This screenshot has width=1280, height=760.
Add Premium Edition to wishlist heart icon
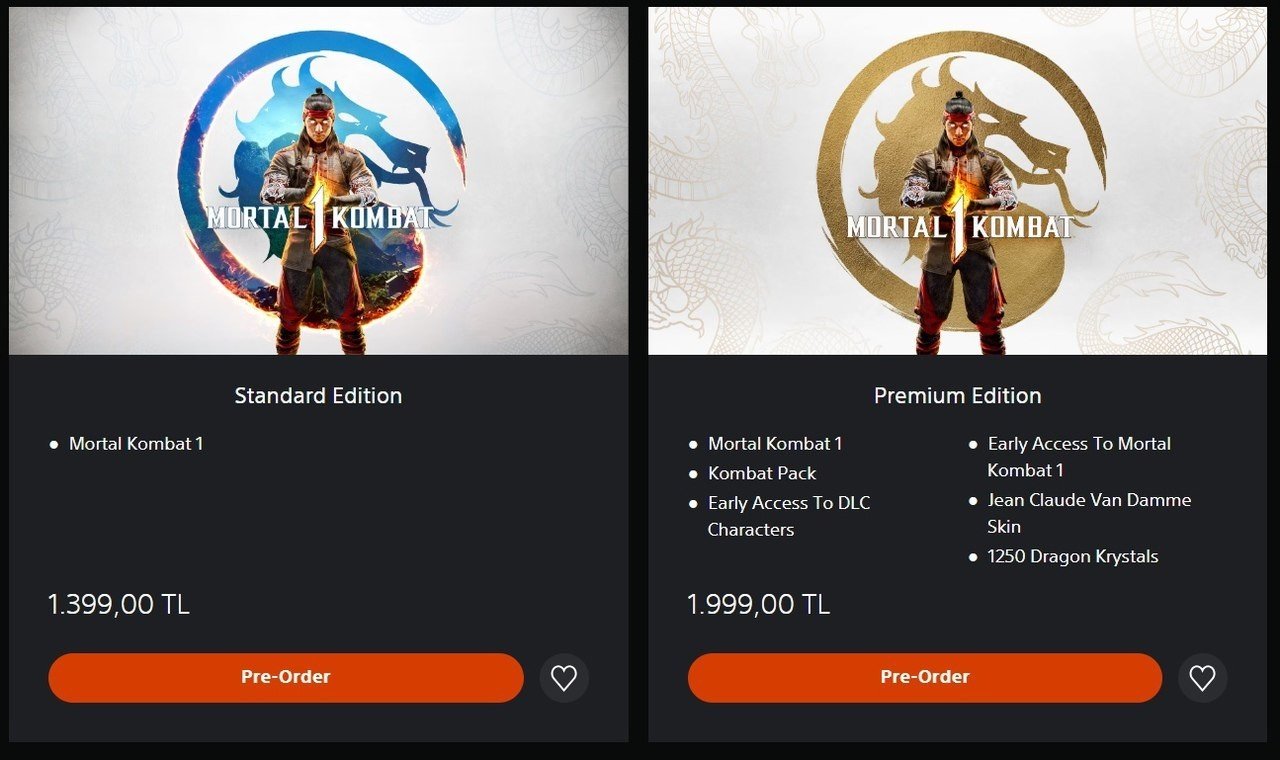point(1202,678)
